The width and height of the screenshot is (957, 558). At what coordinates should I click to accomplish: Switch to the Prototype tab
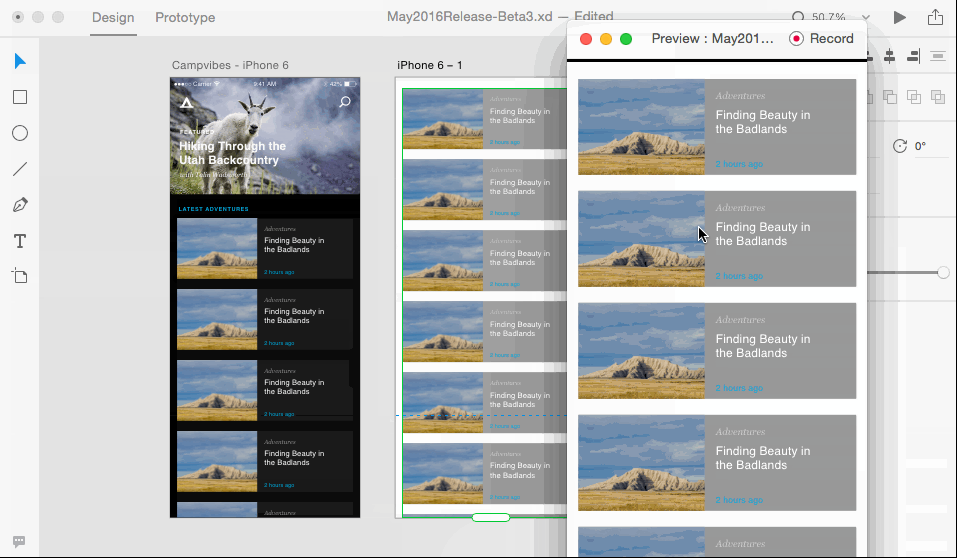185,17
